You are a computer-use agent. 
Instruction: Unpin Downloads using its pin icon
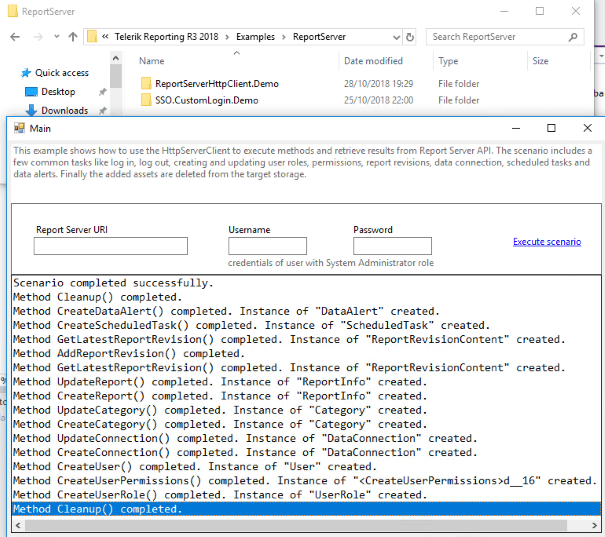(102, 111)
